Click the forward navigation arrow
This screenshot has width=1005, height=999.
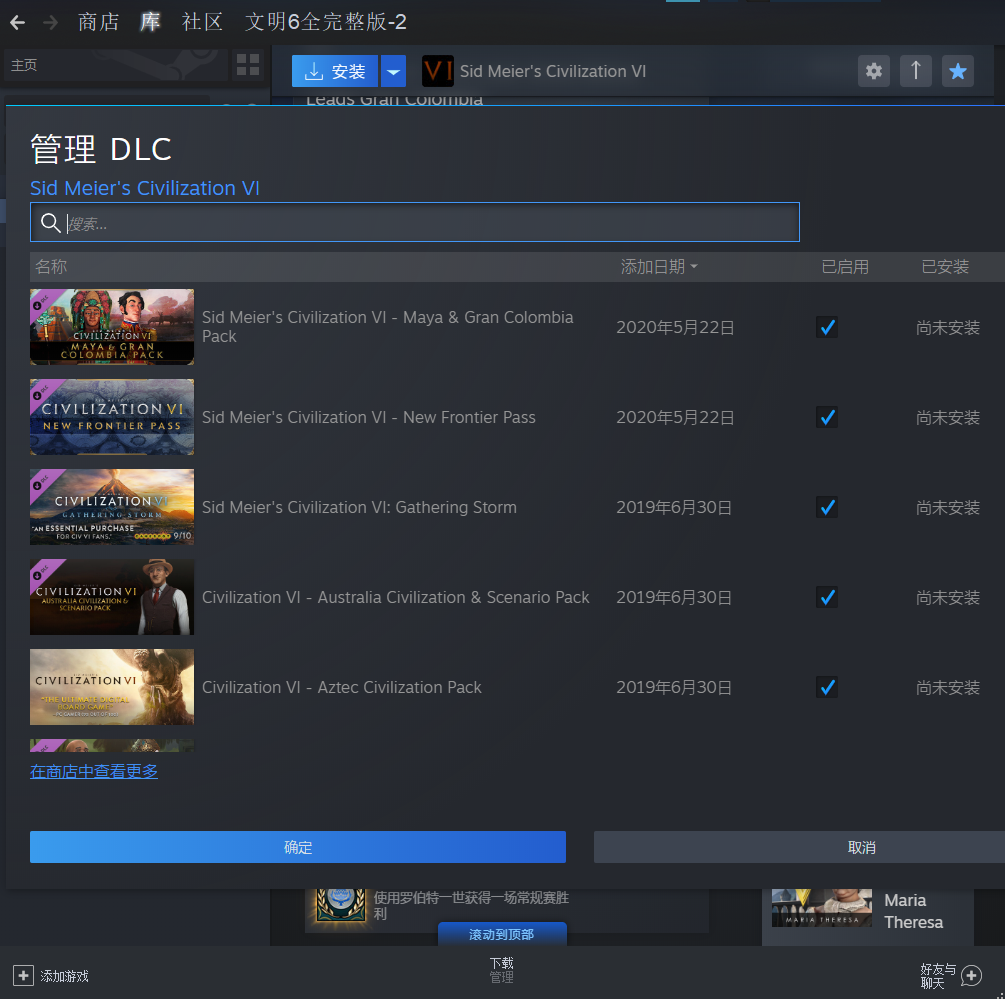pyautogui.click(x=51, y=22)
